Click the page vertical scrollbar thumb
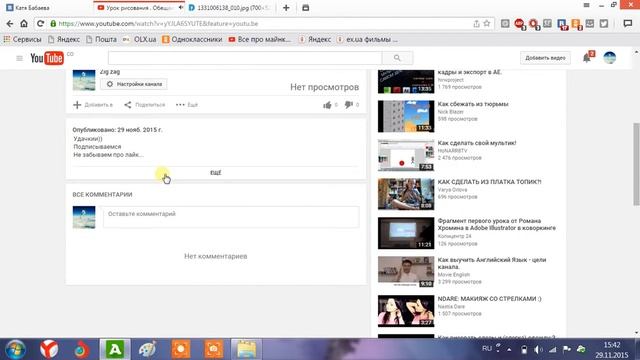Screen dimensions: 640x360 pos(636,164)
